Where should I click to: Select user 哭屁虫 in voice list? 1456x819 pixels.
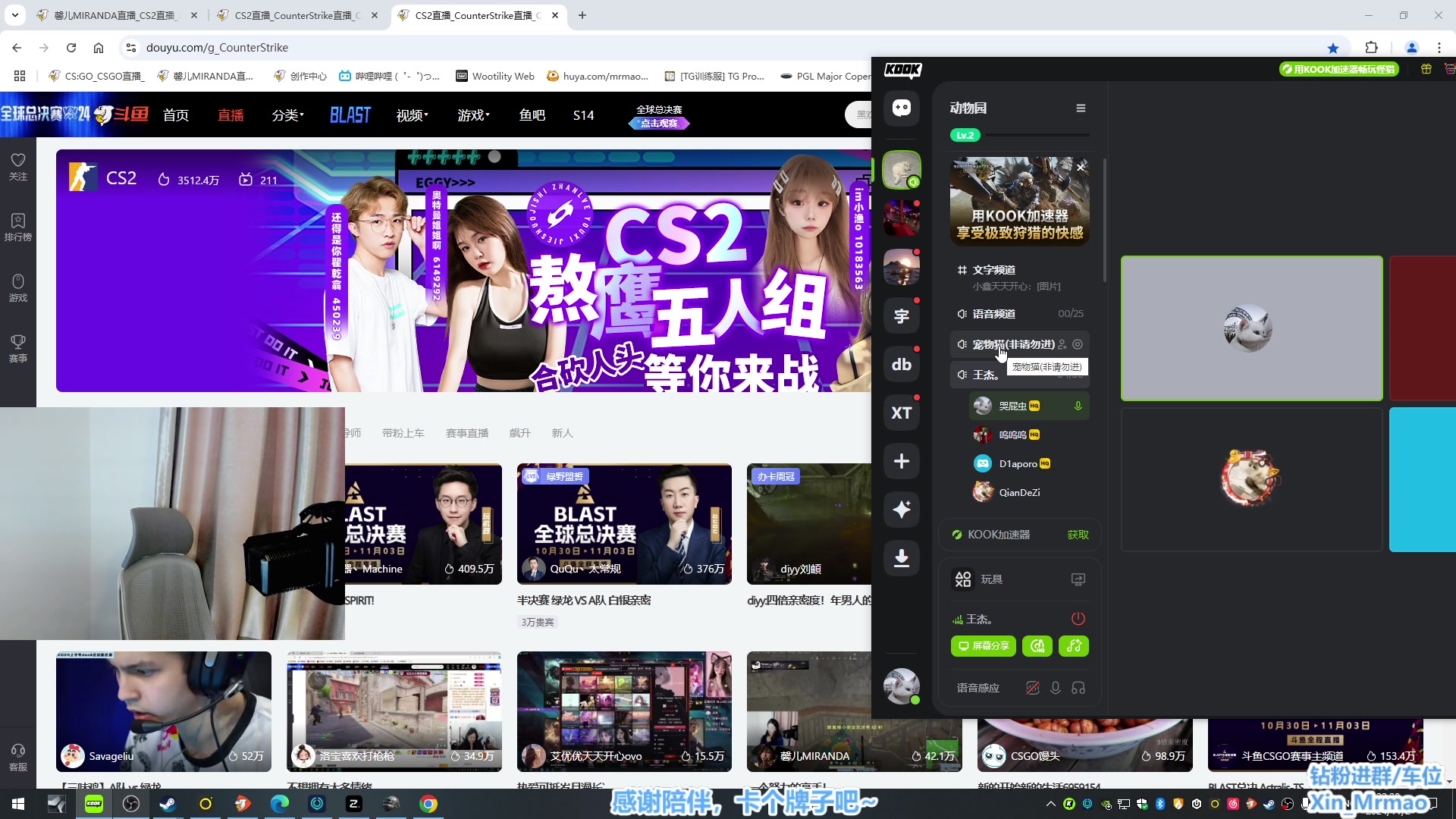click(x=1029, y=406)
